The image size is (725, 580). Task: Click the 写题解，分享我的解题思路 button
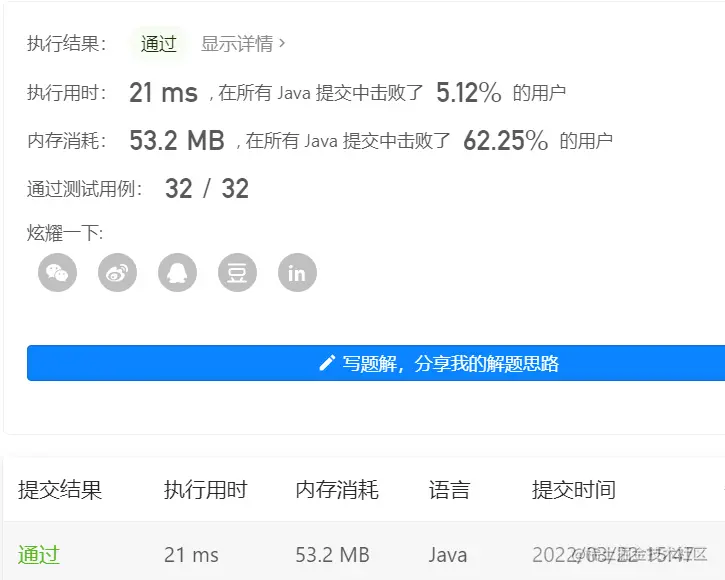pos(376,363)
